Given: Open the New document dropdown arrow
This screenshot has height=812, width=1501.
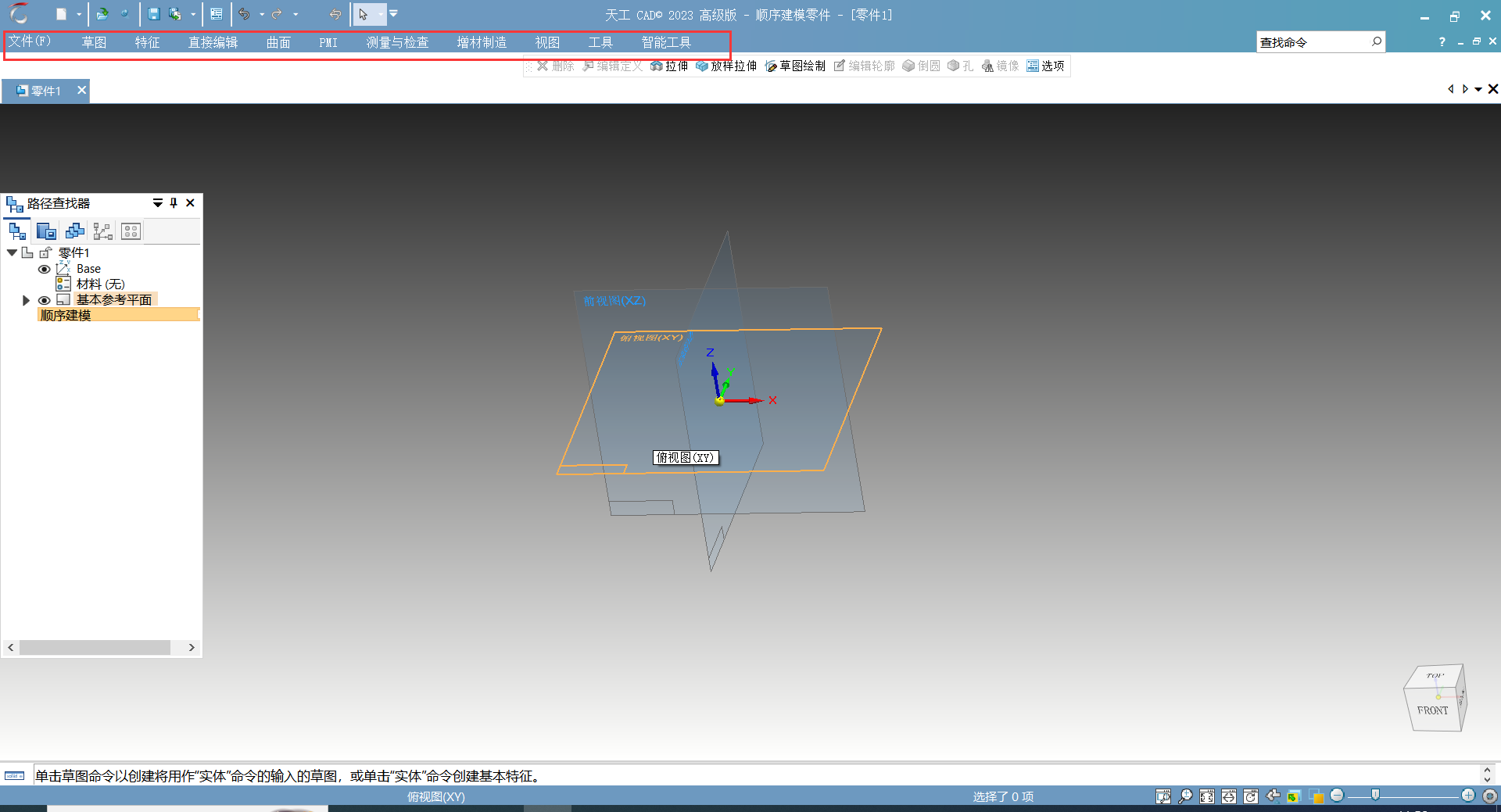Looking at the screenshot, I should click(79, 15).
